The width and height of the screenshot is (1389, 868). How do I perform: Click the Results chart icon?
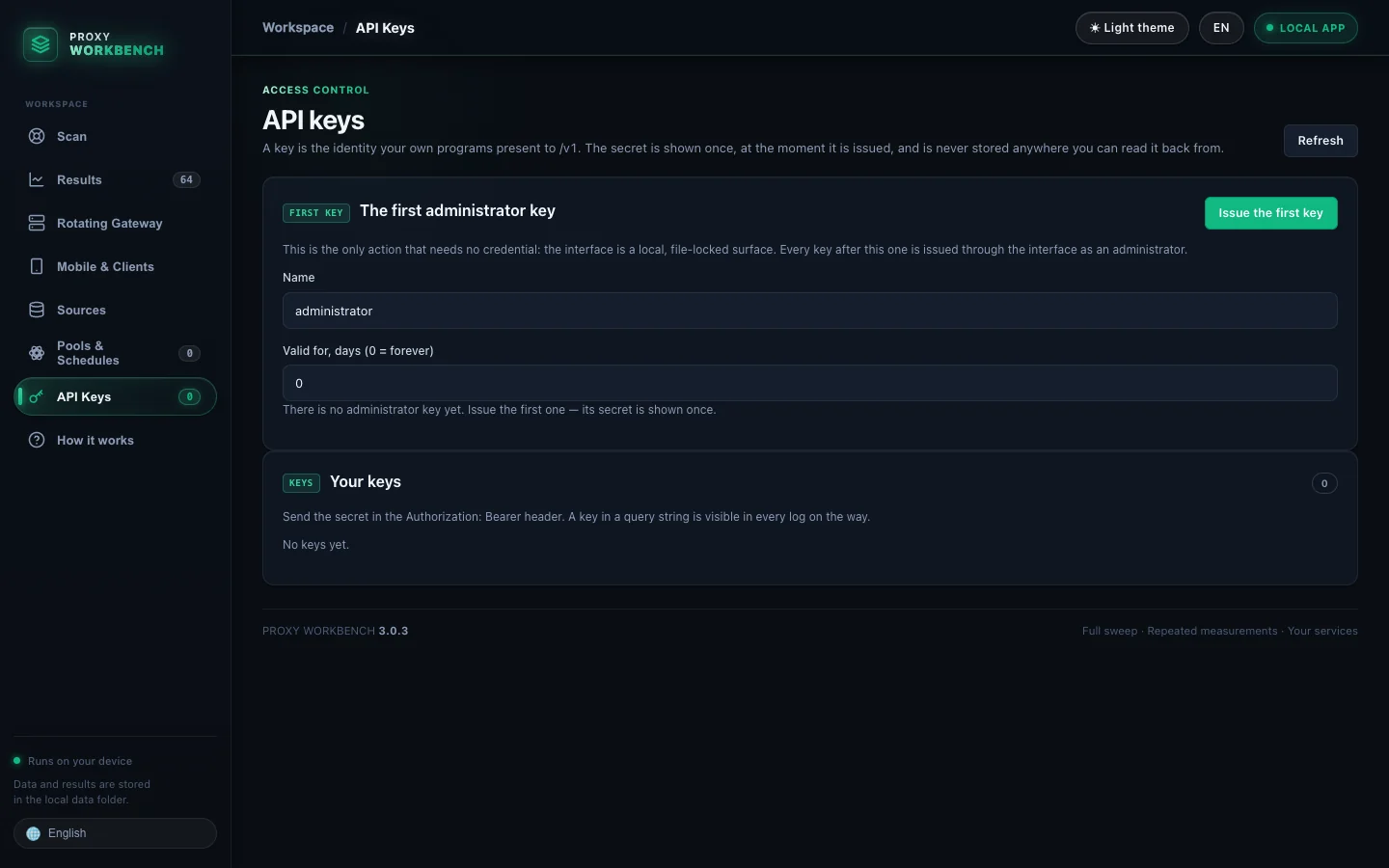(37, 179)
